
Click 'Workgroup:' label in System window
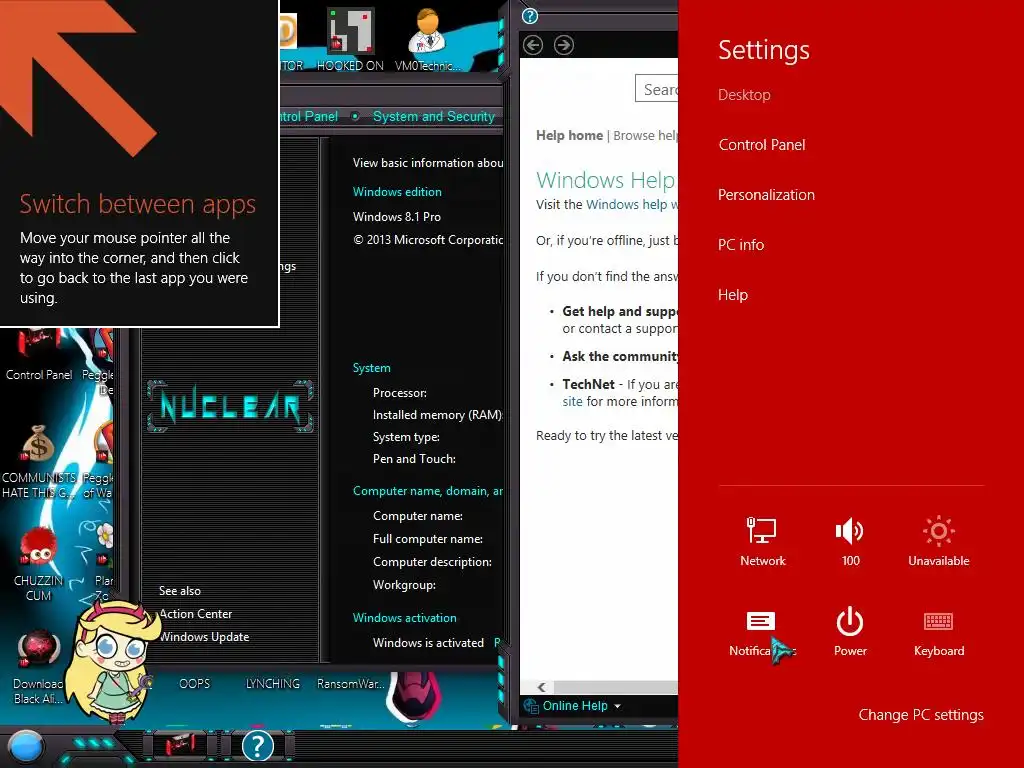[x=404, y=585]
